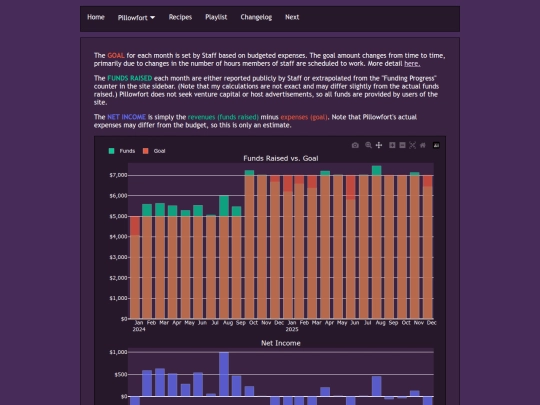Click the Zoom in button in the chart modebar
Viewport: 540px width, 405px height.
pyautogui.click(x=392, y=145)
